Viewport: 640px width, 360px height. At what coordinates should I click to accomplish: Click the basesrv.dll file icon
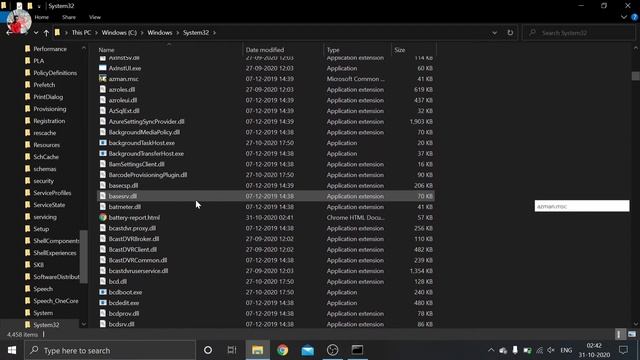[103, 196]
